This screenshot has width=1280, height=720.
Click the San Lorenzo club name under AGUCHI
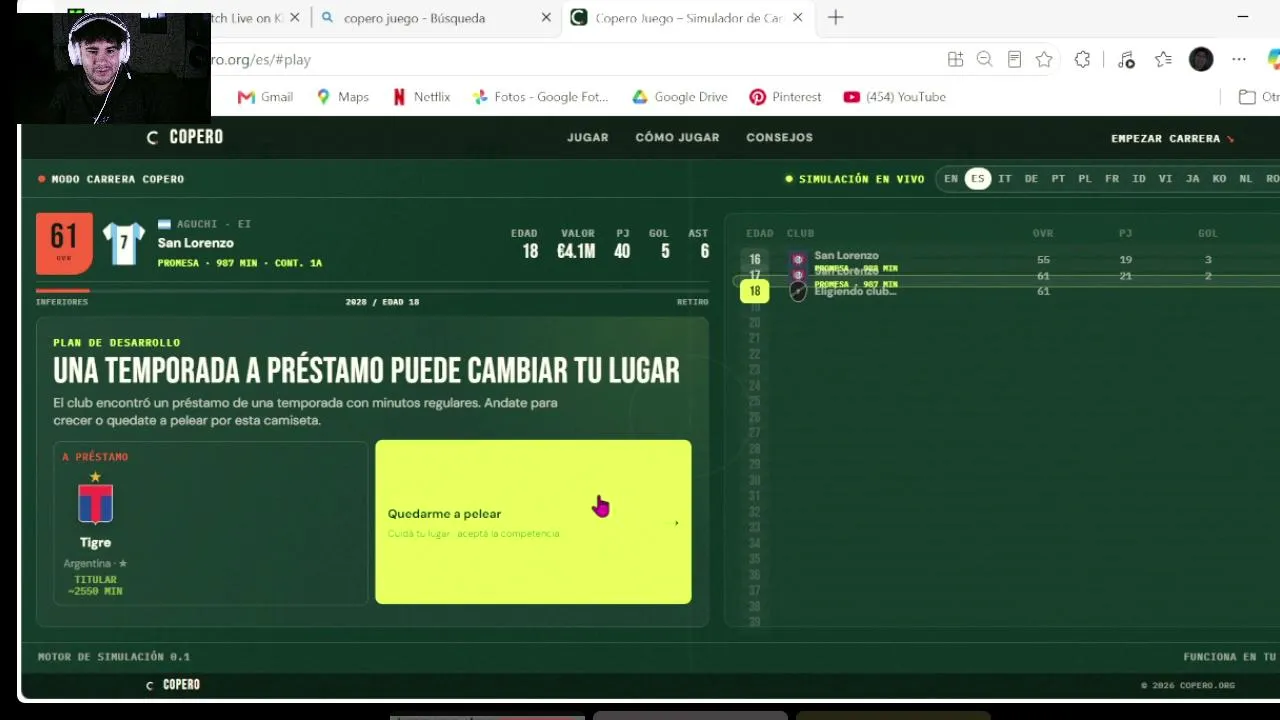[196, 243]
